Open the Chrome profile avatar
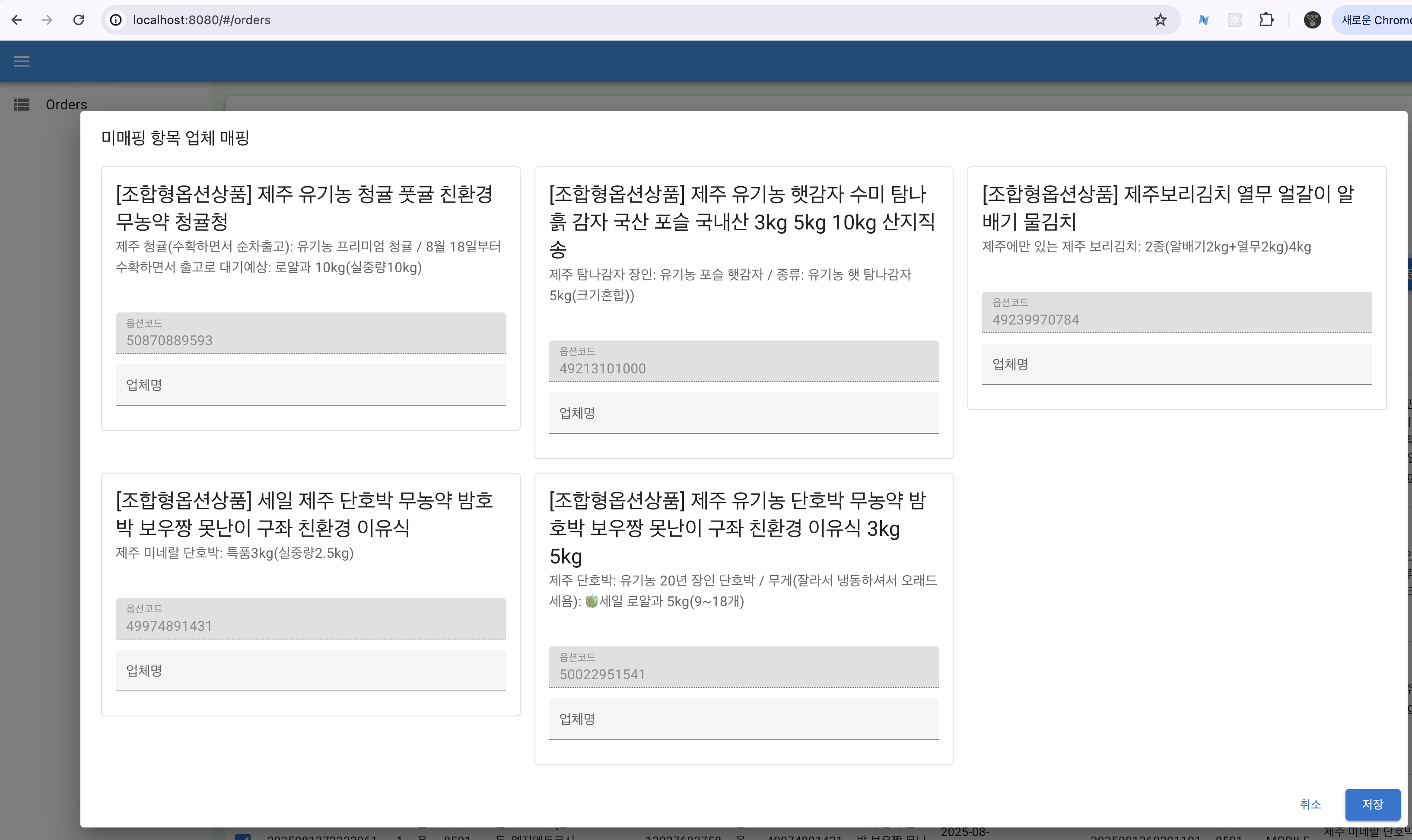The image size is (1412, 840). (1312, 20)
